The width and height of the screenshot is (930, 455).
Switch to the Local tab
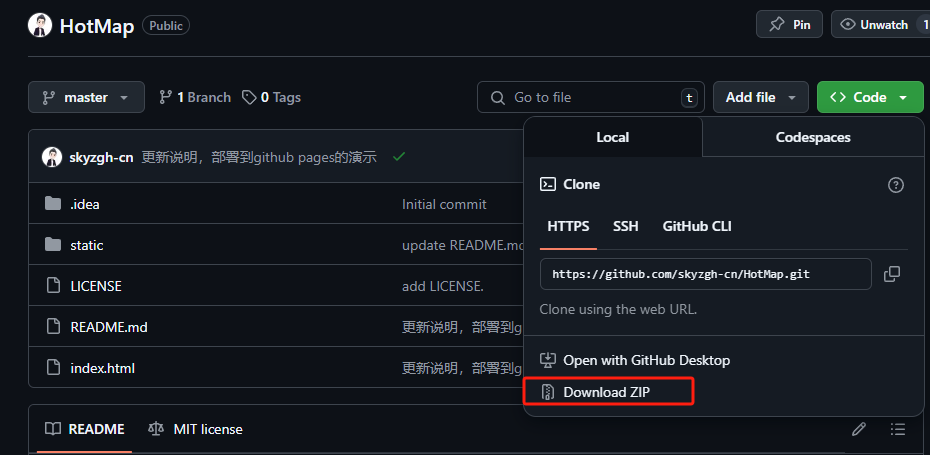613,137
